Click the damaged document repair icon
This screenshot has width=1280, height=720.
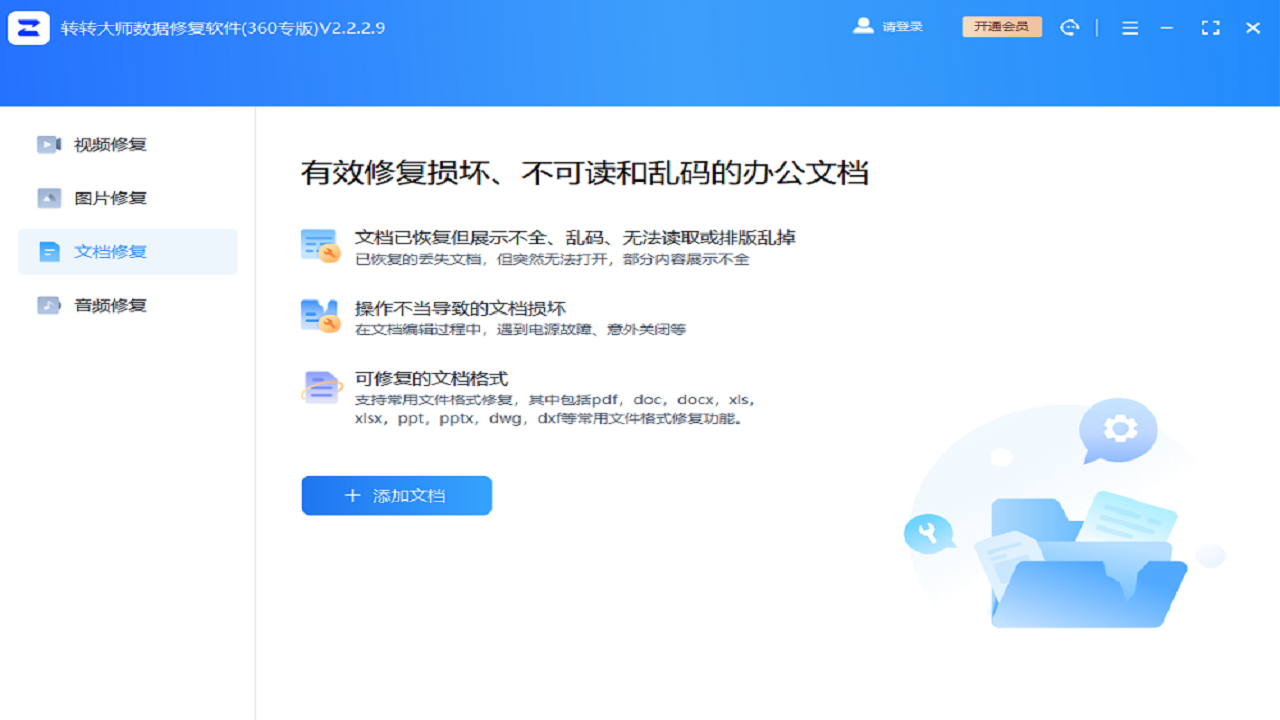pyautogui.click(x=320, y=315)
